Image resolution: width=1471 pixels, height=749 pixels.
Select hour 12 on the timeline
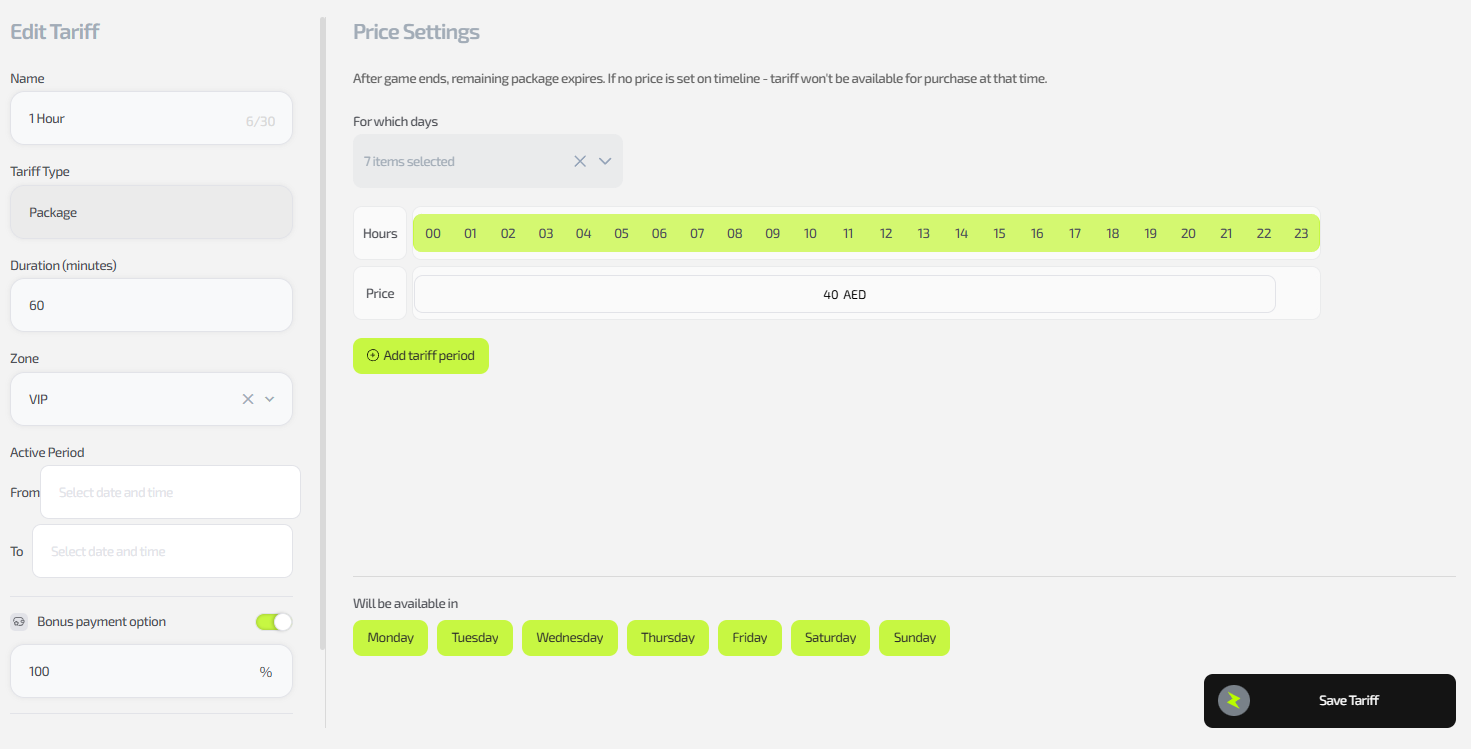tap(886, 234)
